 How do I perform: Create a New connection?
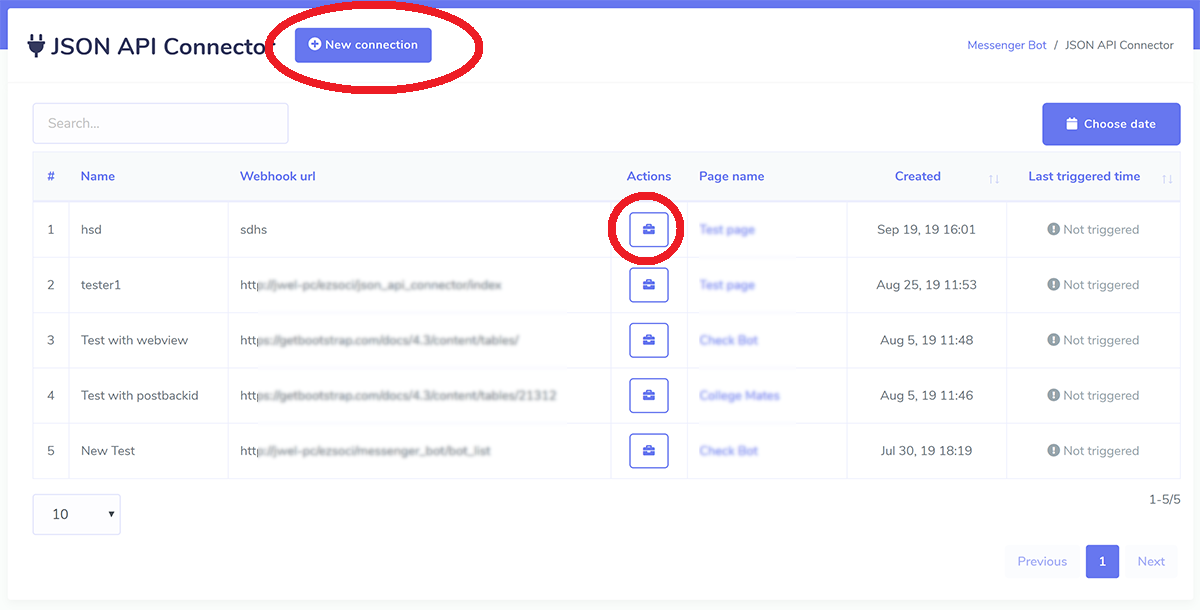[363, 44]
